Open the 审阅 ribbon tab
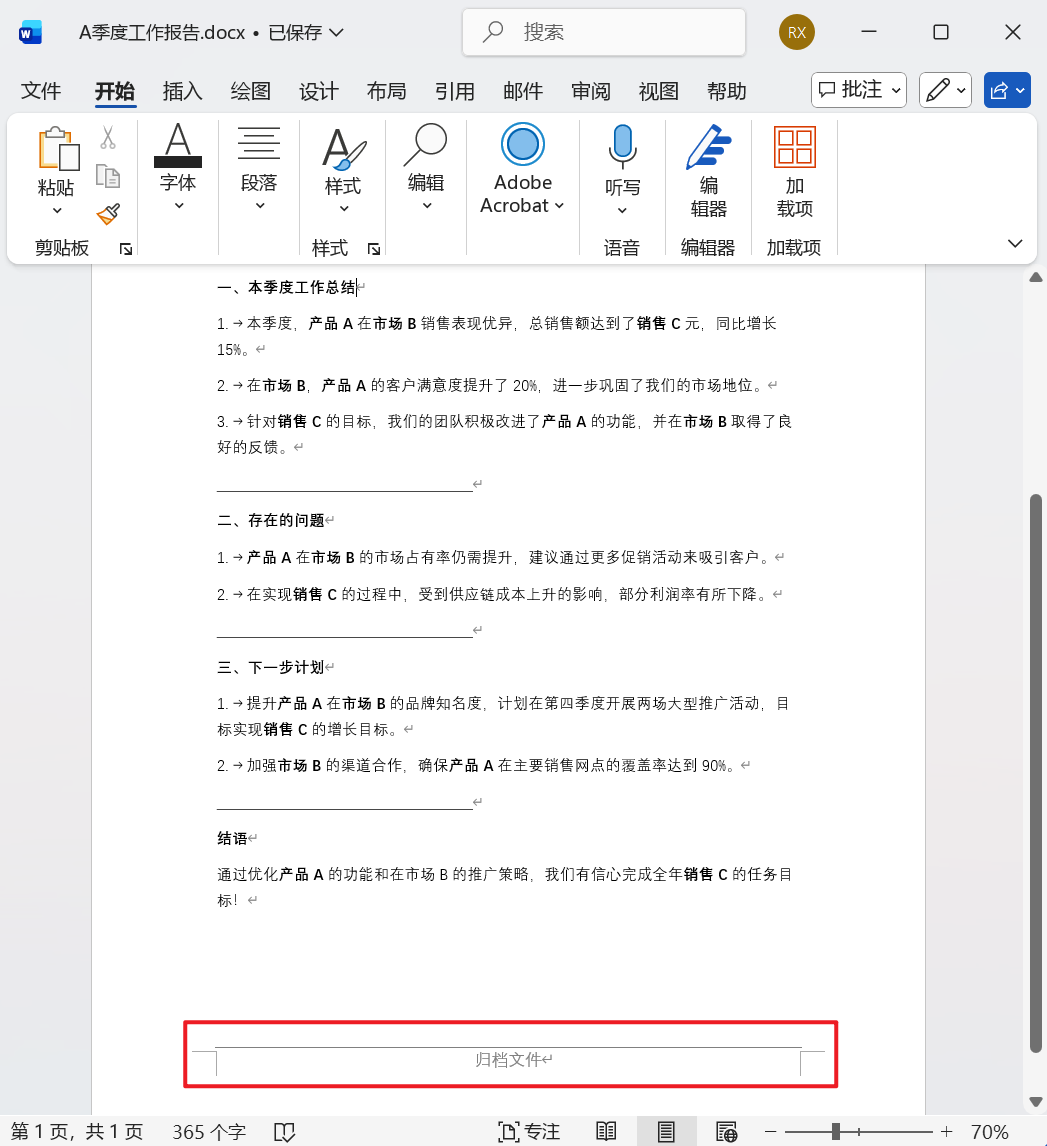1047x1146 pixels. pos(591,91)
